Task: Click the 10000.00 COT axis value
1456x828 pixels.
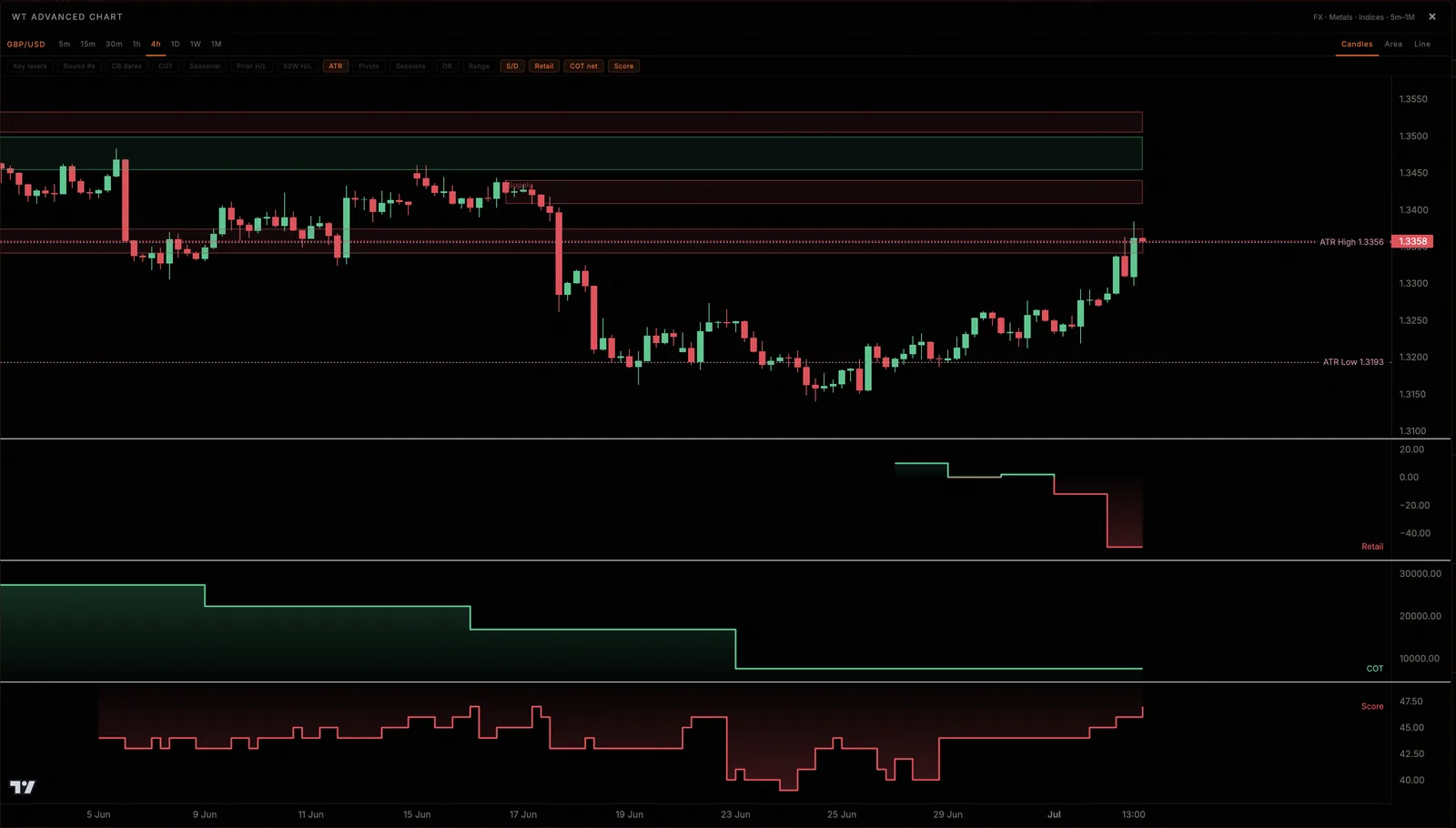Action: (1420, 659)
